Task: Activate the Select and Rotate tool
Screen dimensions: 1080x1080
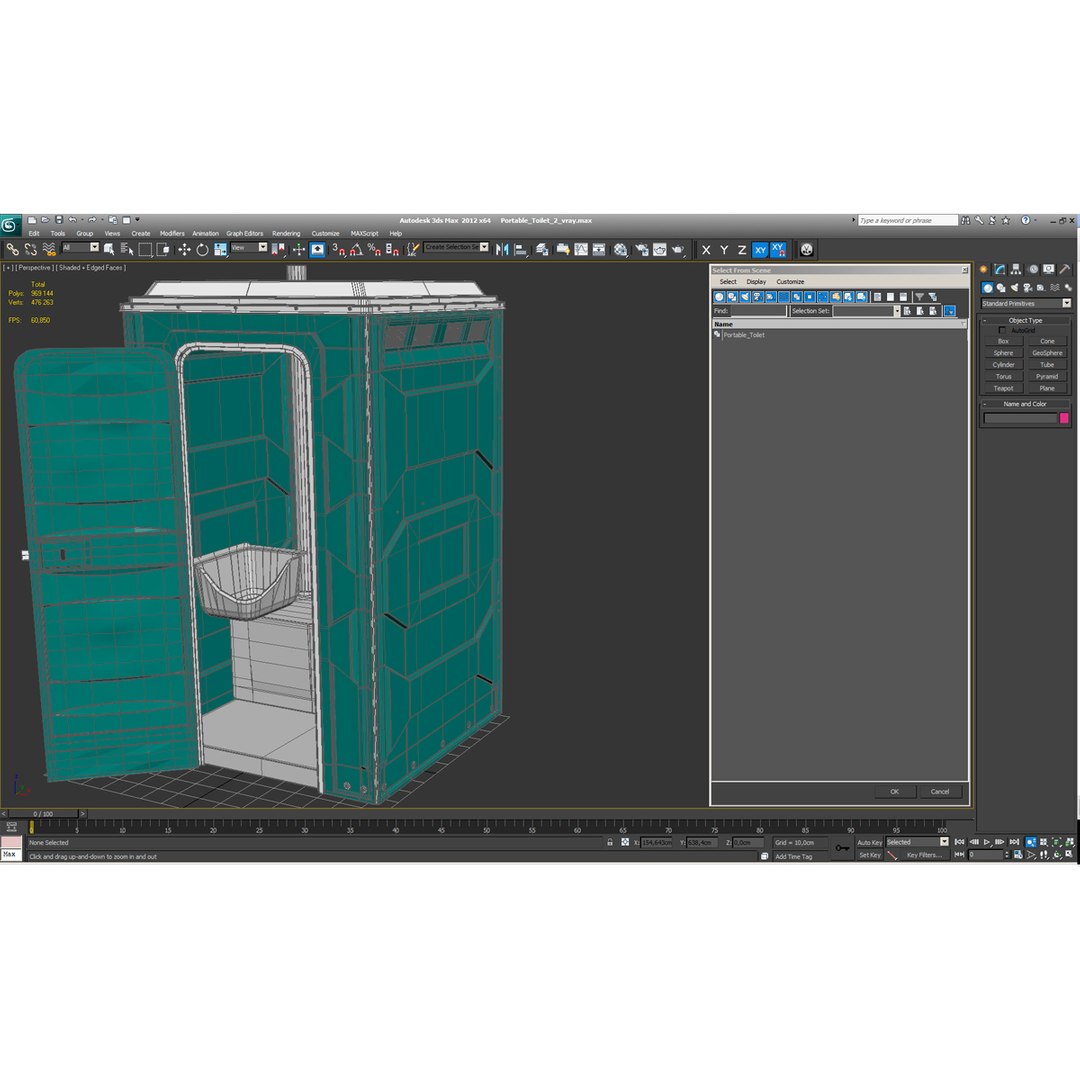Action: [x=202, y=249]
